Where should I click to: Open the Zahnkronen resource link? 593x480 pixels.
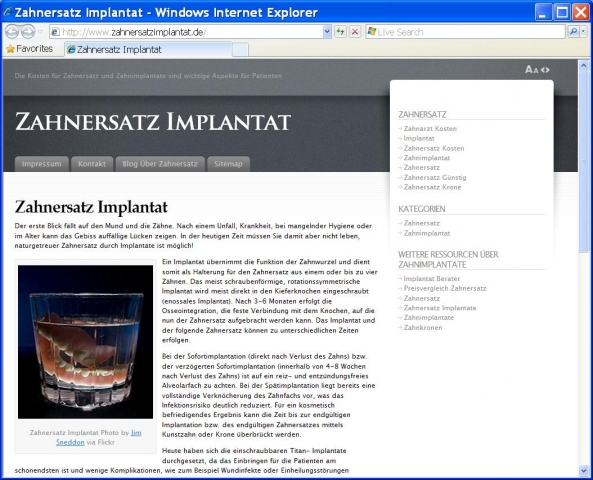tap(423, 328)
